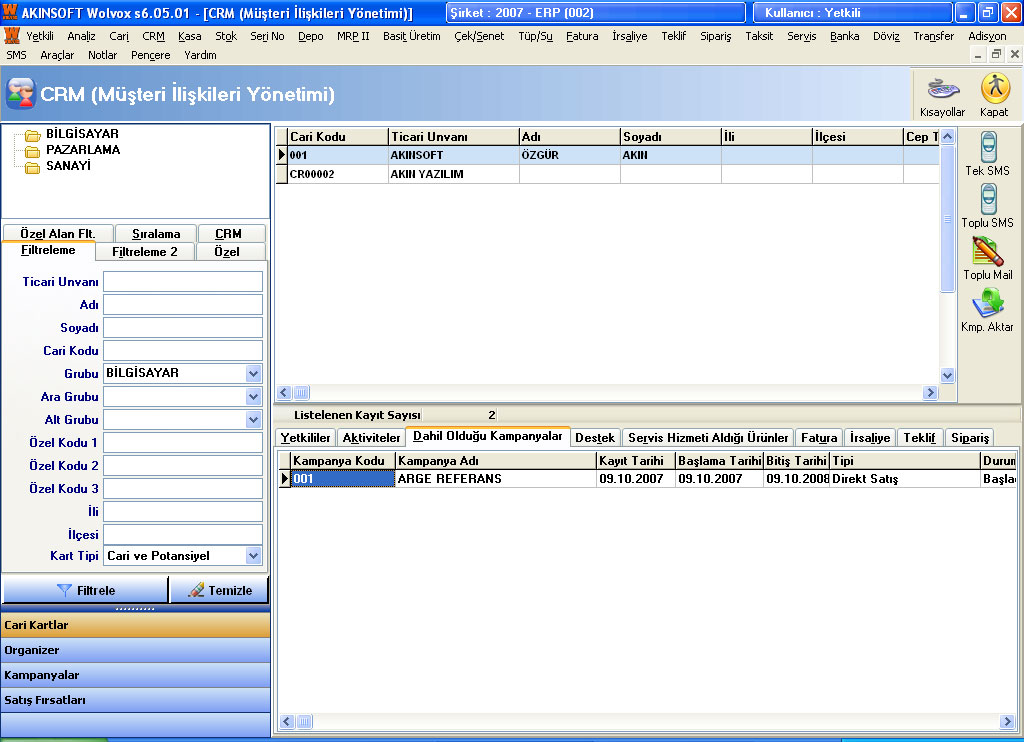This screenshot has height=742, width=1024.
Task: Switch to the Özel Alan Flt. tab
Action: [57, 233]
